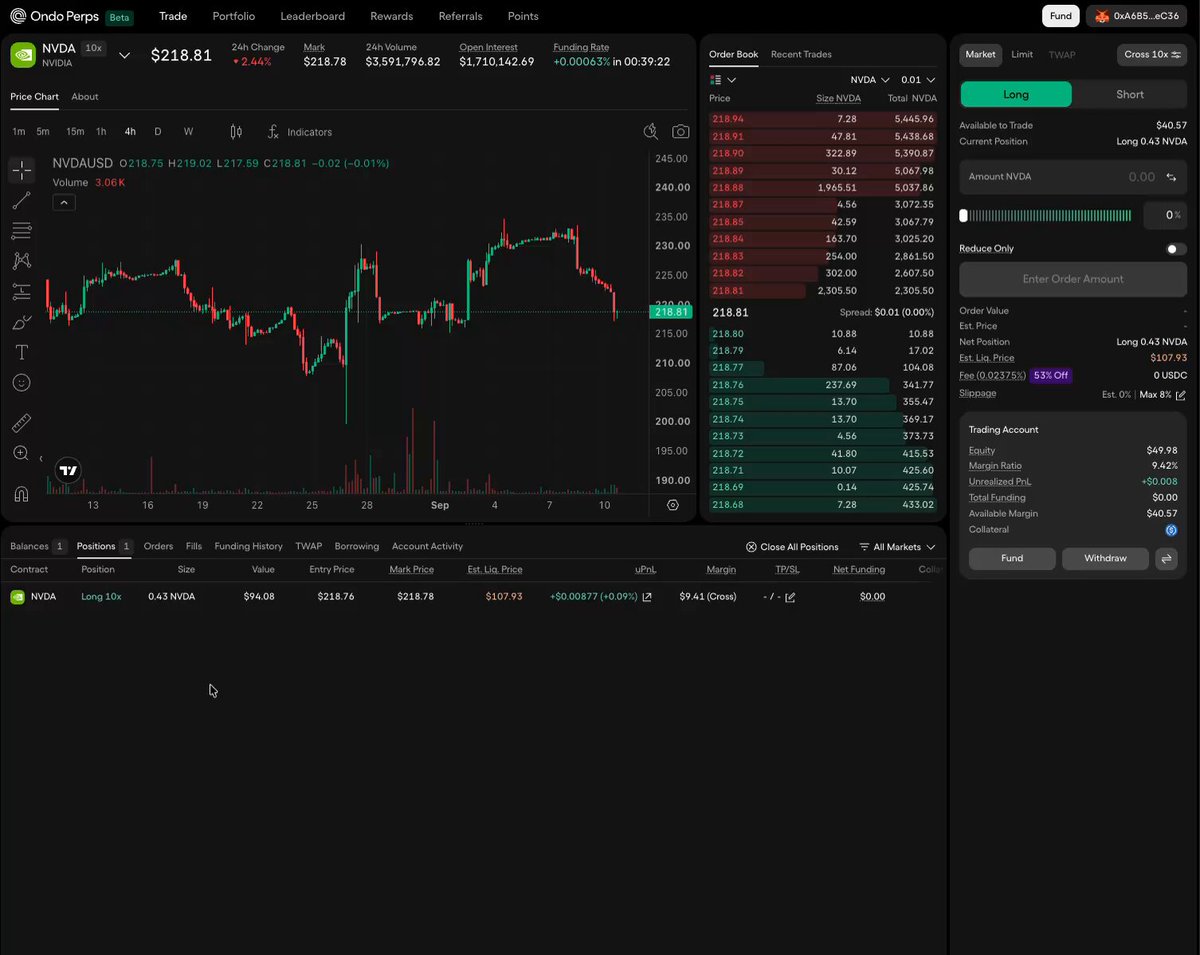Select the Short side toggle
Screen dimensions: 1200x955
point(1130,94)
